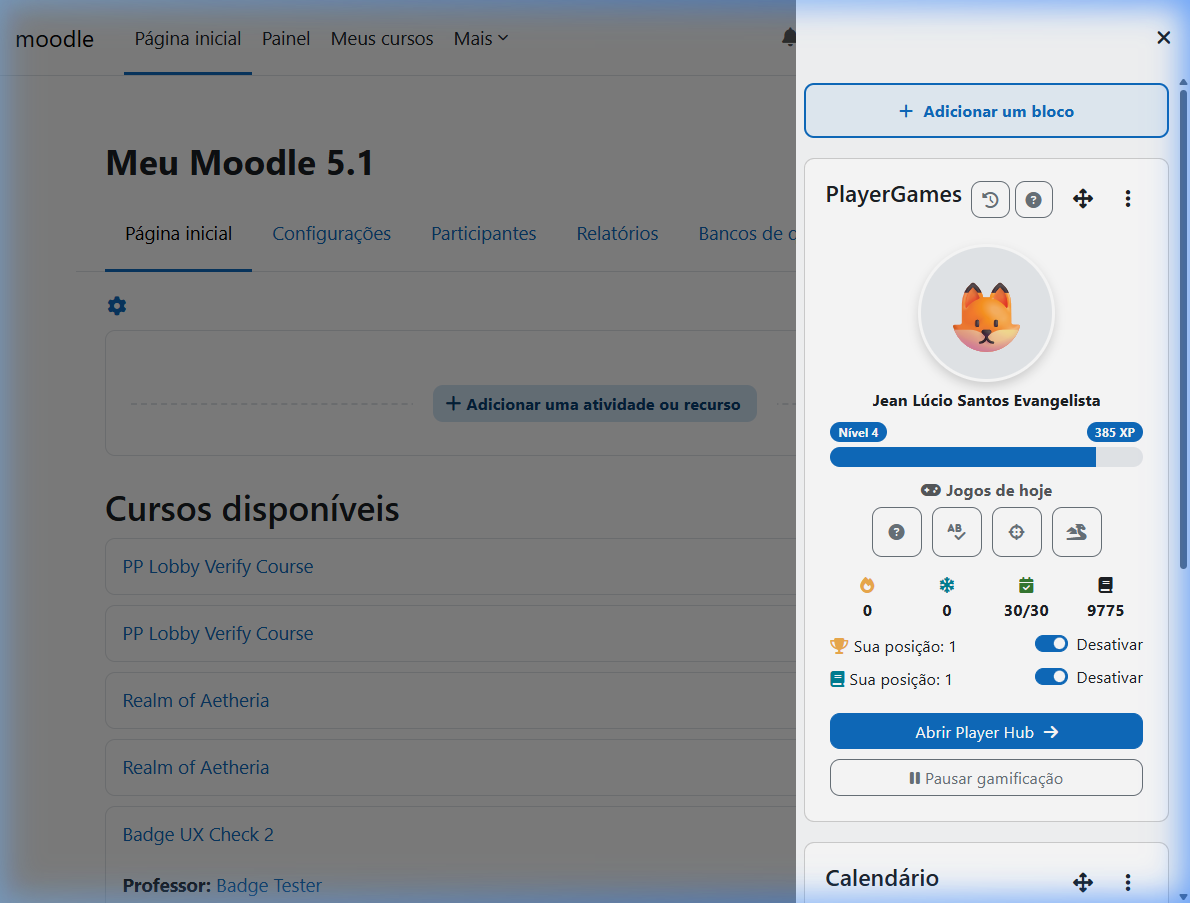Click Adicionar uma atividade ou recurso
The height and width of the screenshot is (903, 1190).
(595, 404)
